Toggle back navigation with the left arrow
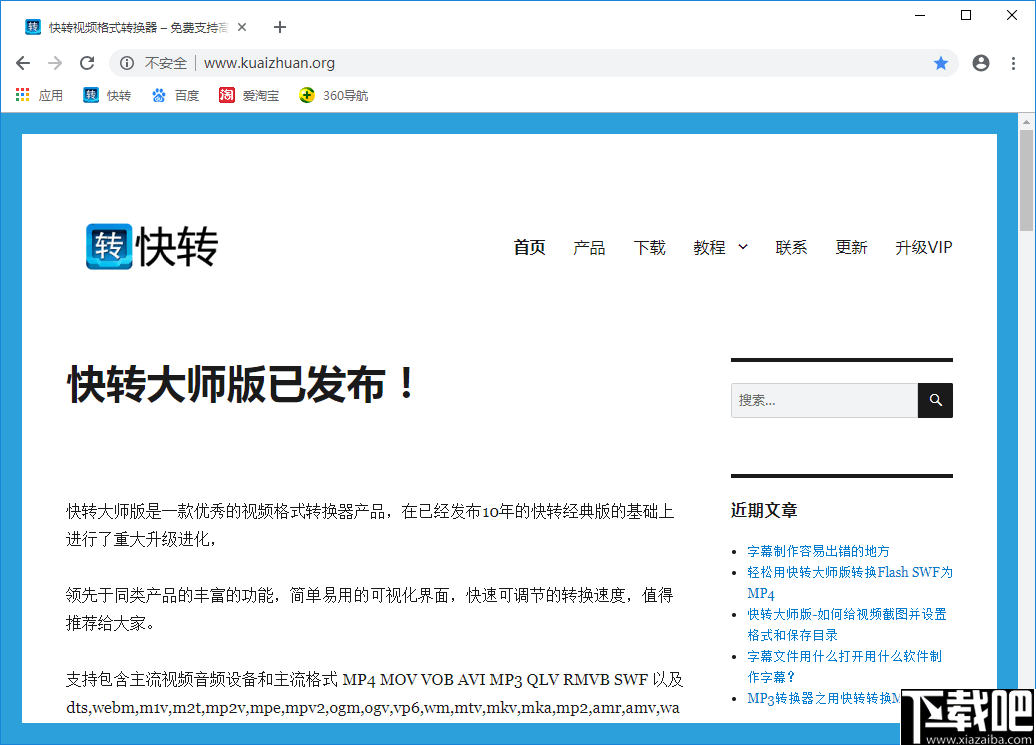 tap(22, 62)
